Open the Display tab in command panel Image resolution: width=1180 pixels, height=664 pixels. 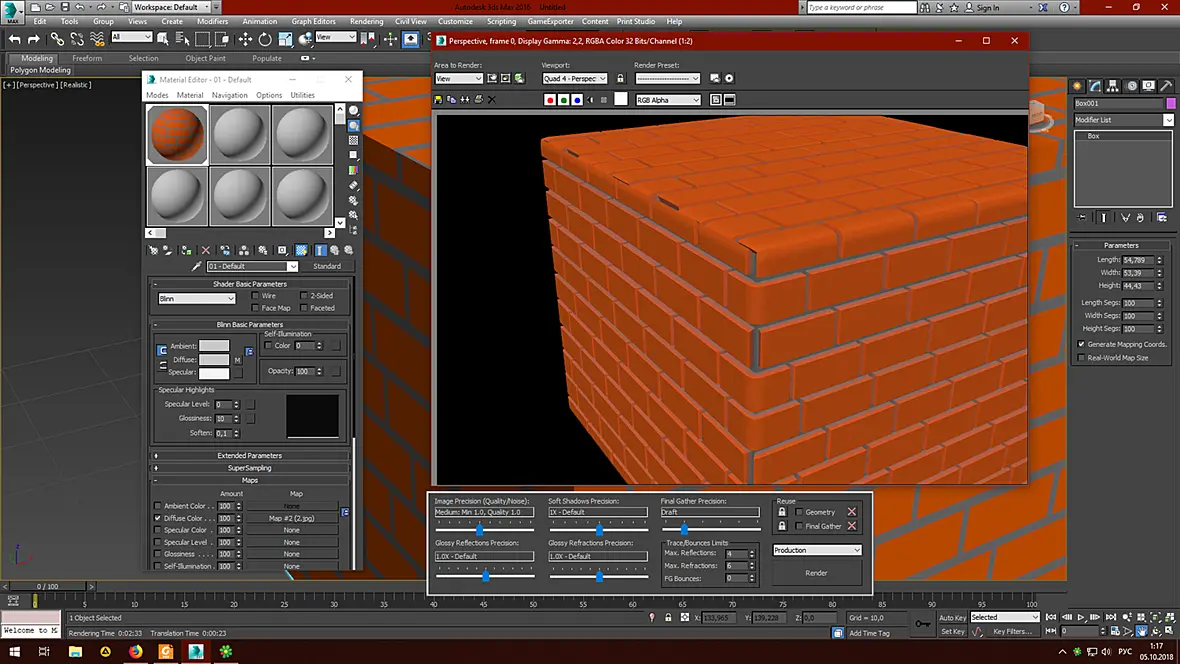1148,86
